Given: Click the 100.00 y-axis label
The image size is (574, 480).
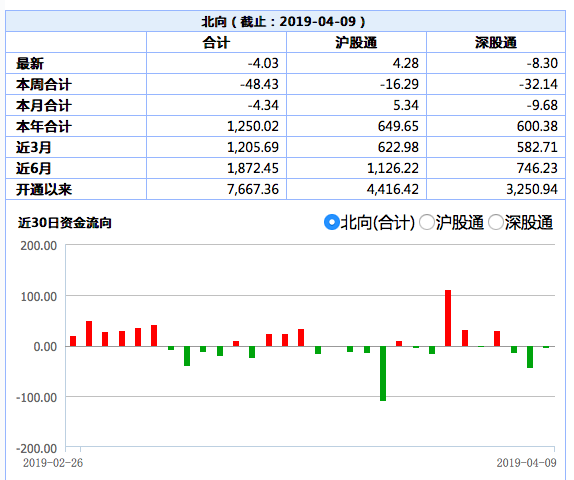Looking at the screenshot, I should [39, 296].
